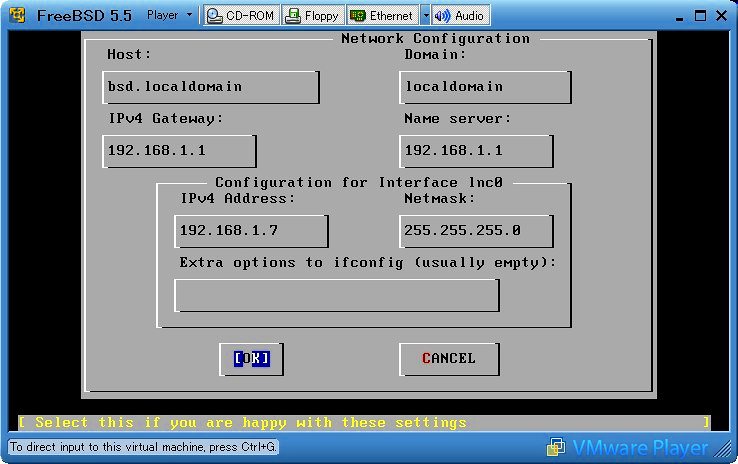Toggle the CD-ROM device button
The width and height of the screenshot is (738, 464).
241,15
